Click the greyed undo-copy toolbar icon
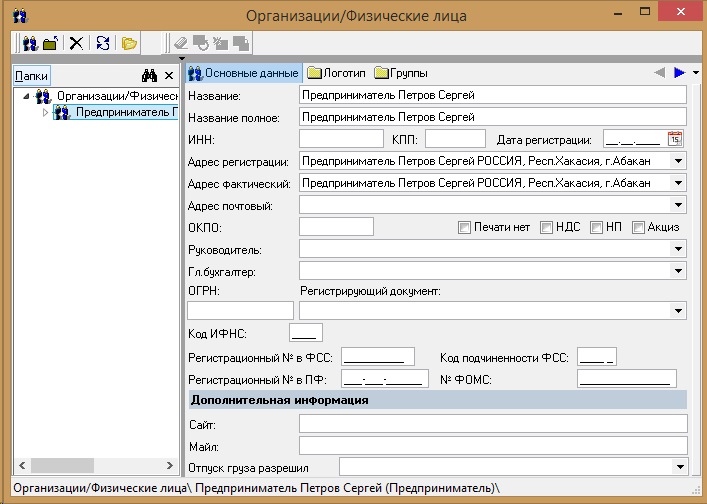The height and width of the screenshot is (504, 707). pos(201,43)
